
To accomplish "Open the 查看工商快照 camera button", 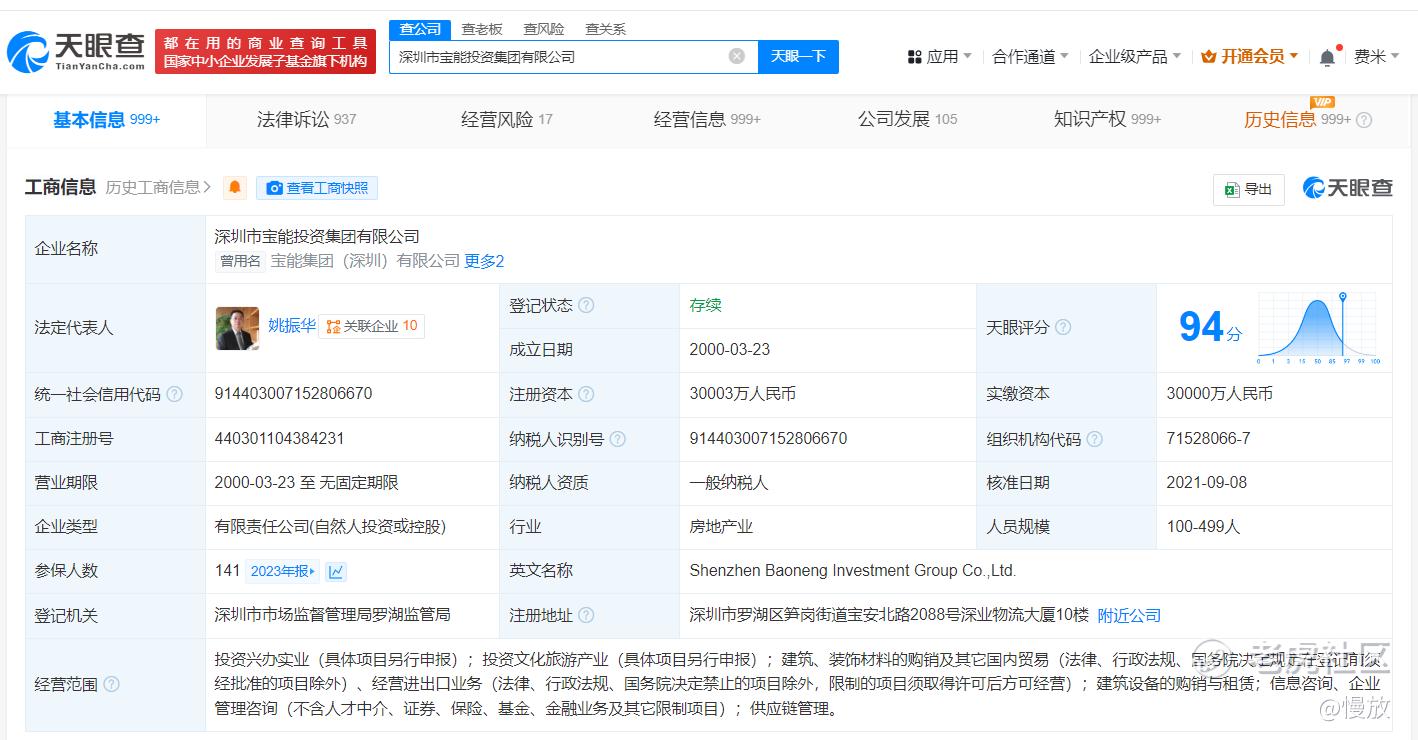I will click(317, 187).
